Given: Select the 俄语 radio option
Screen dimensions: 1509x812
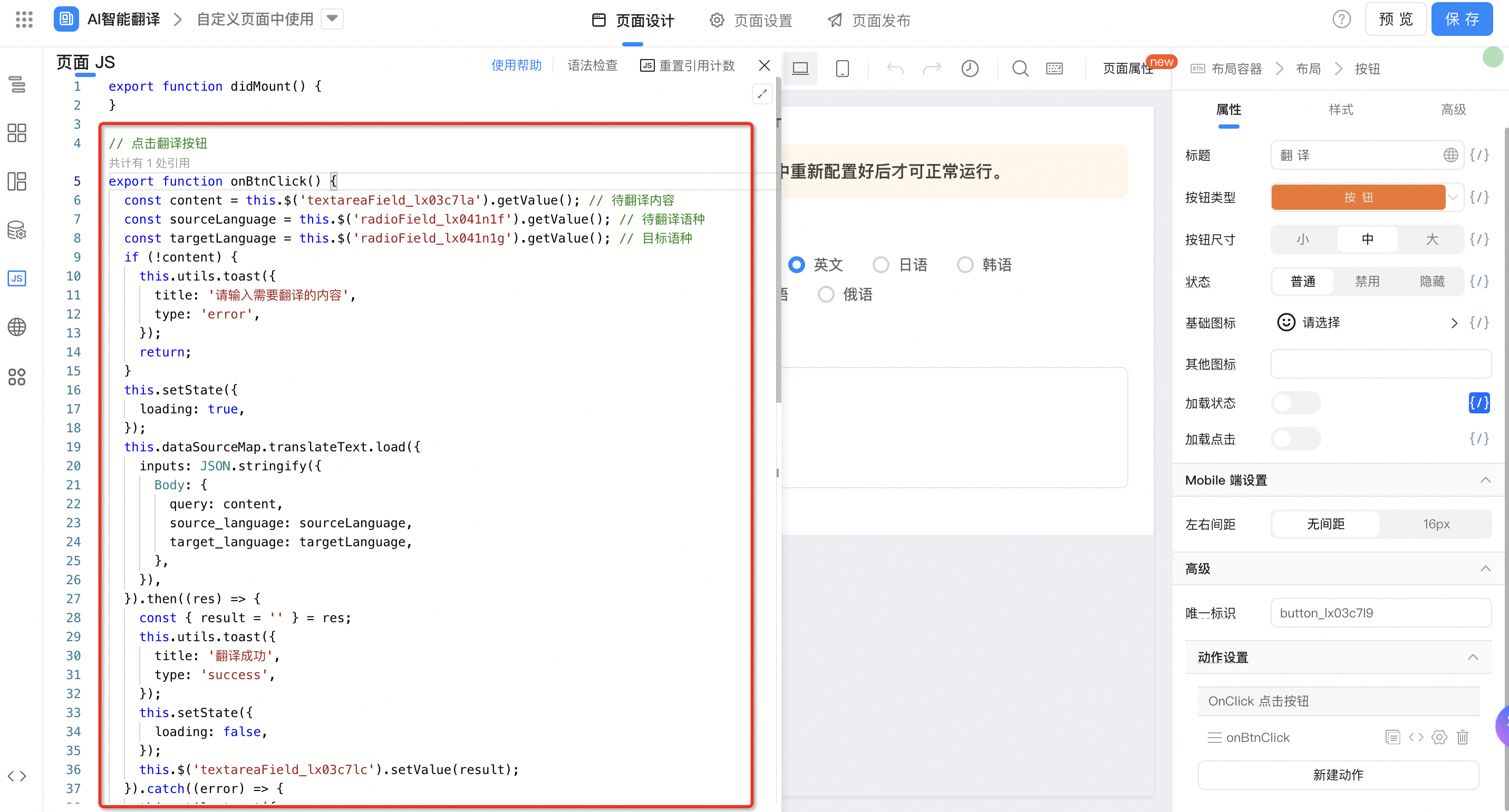Looking at the screenshot, I should (x=826, y=294).
